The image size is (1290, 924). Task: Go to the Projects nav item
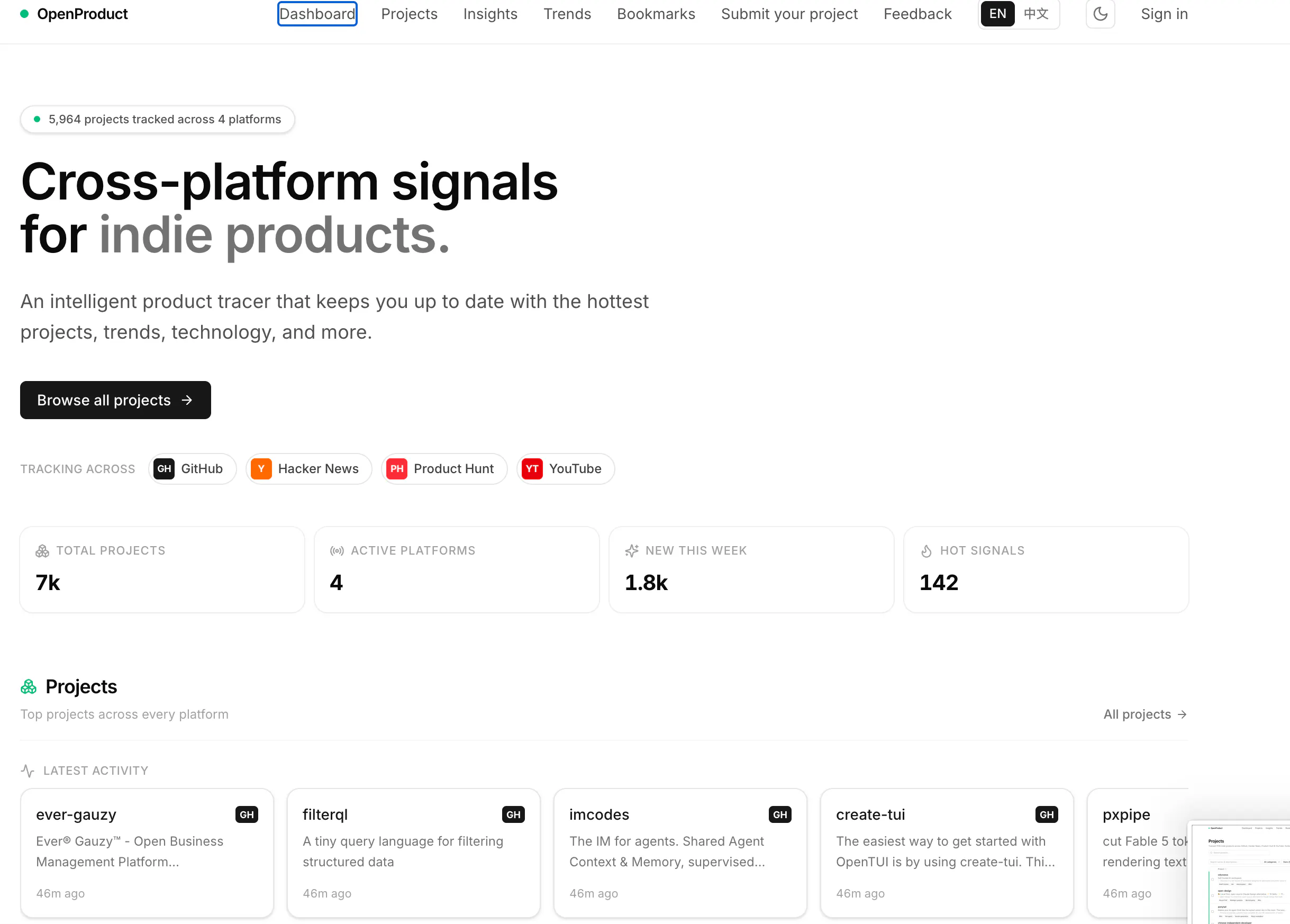click(x=409, y=14)
